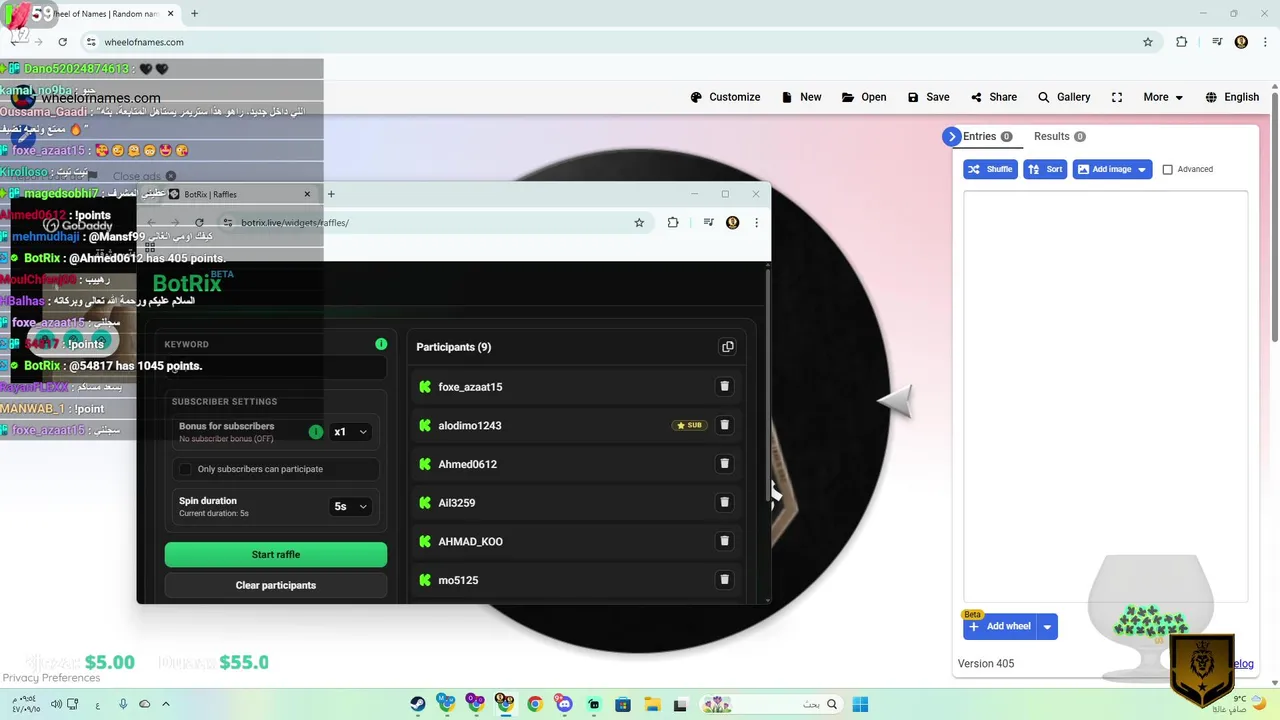
Task: Open Steam from the taskbar
Action: 418,704
